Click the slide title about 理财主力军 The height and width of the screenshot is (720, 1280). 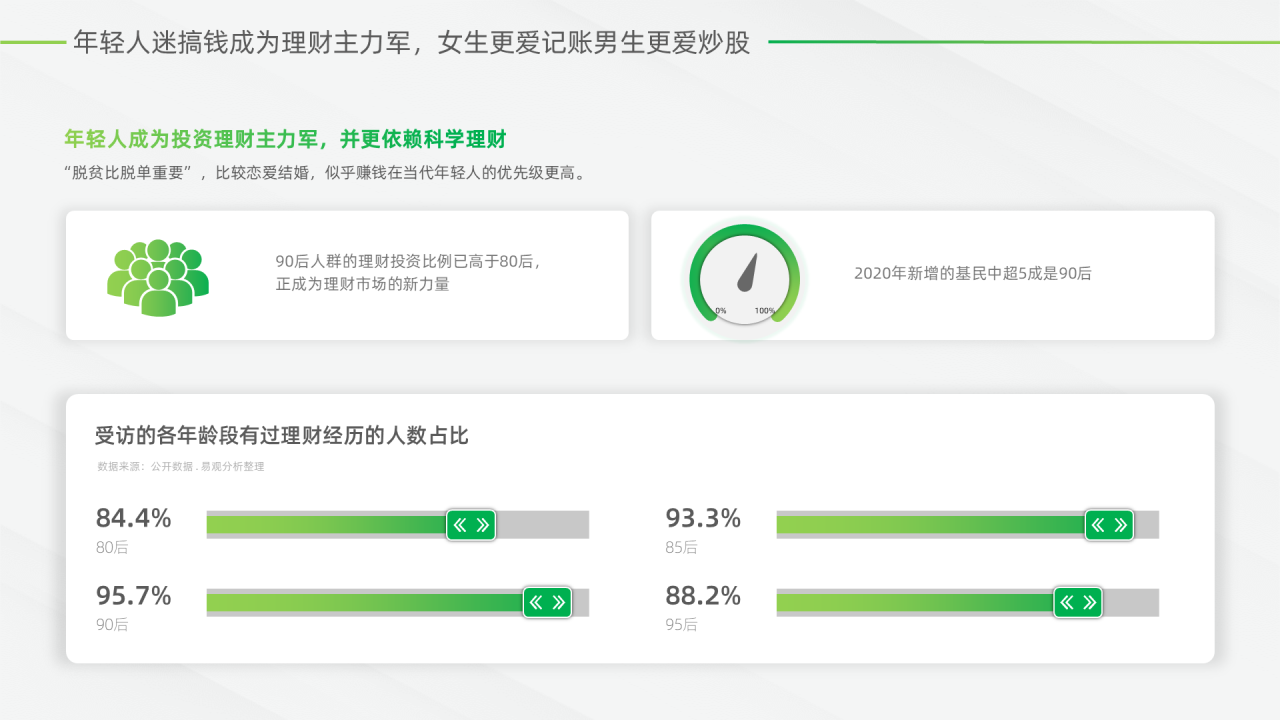pyautogui.click(x=412, y=42)
